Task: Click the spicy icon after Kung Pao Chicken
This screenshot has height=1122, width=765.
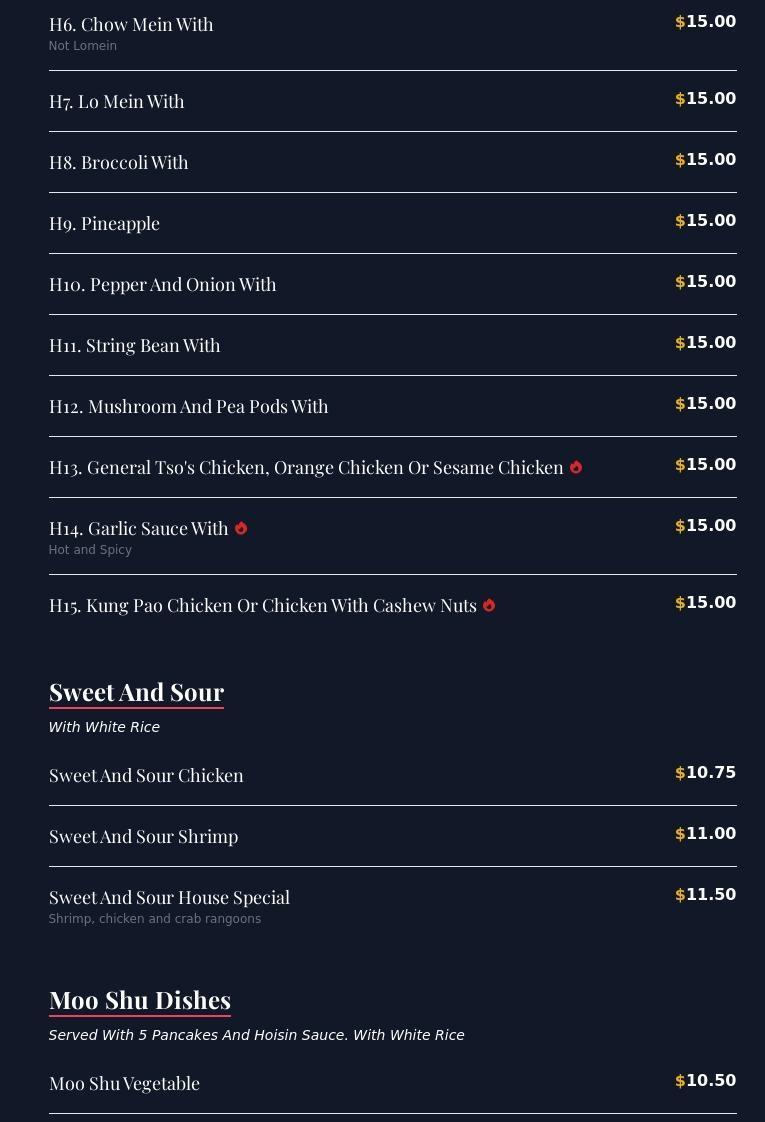Action: [x=489, y=605]
